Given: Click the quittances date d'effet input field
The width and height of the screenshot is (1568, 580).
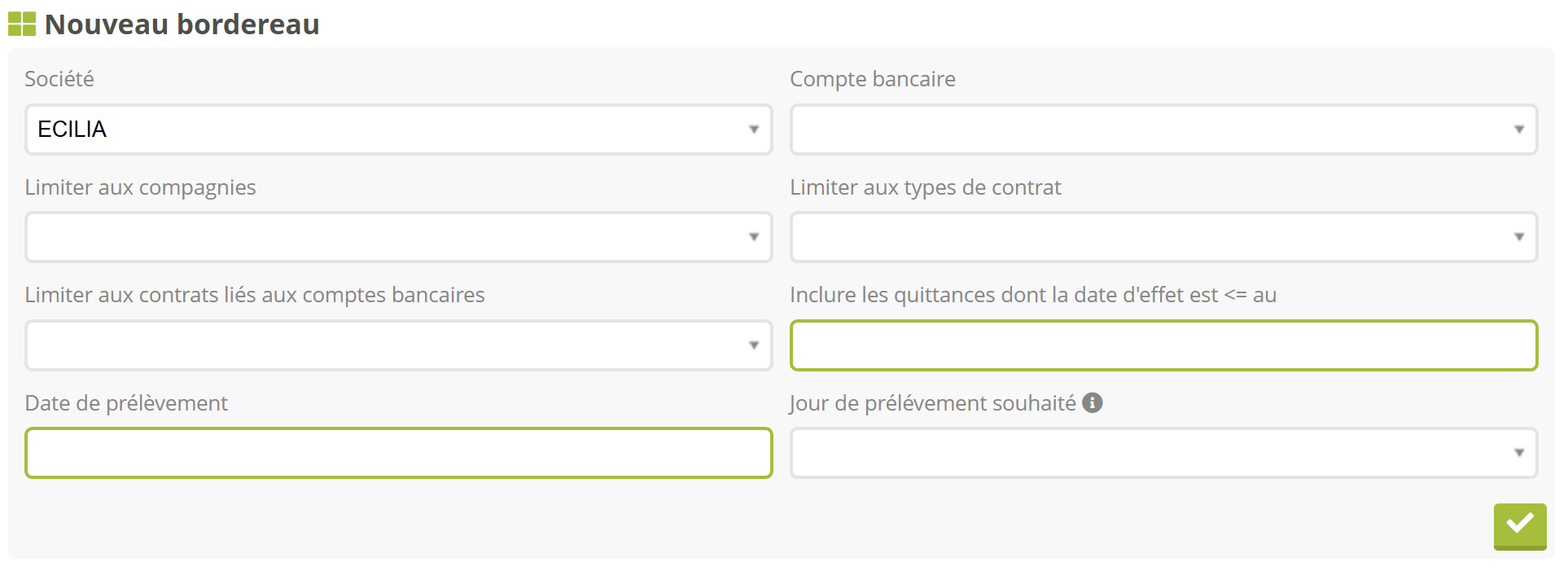Looking at the screenshot, I should click(1163, 345).
